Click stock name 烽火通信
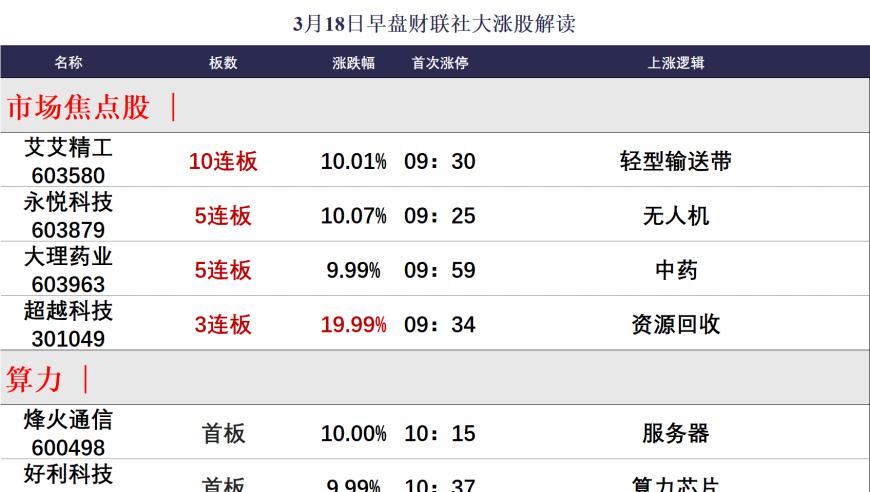Screen dimensions: 870x492 click(68, 420)
